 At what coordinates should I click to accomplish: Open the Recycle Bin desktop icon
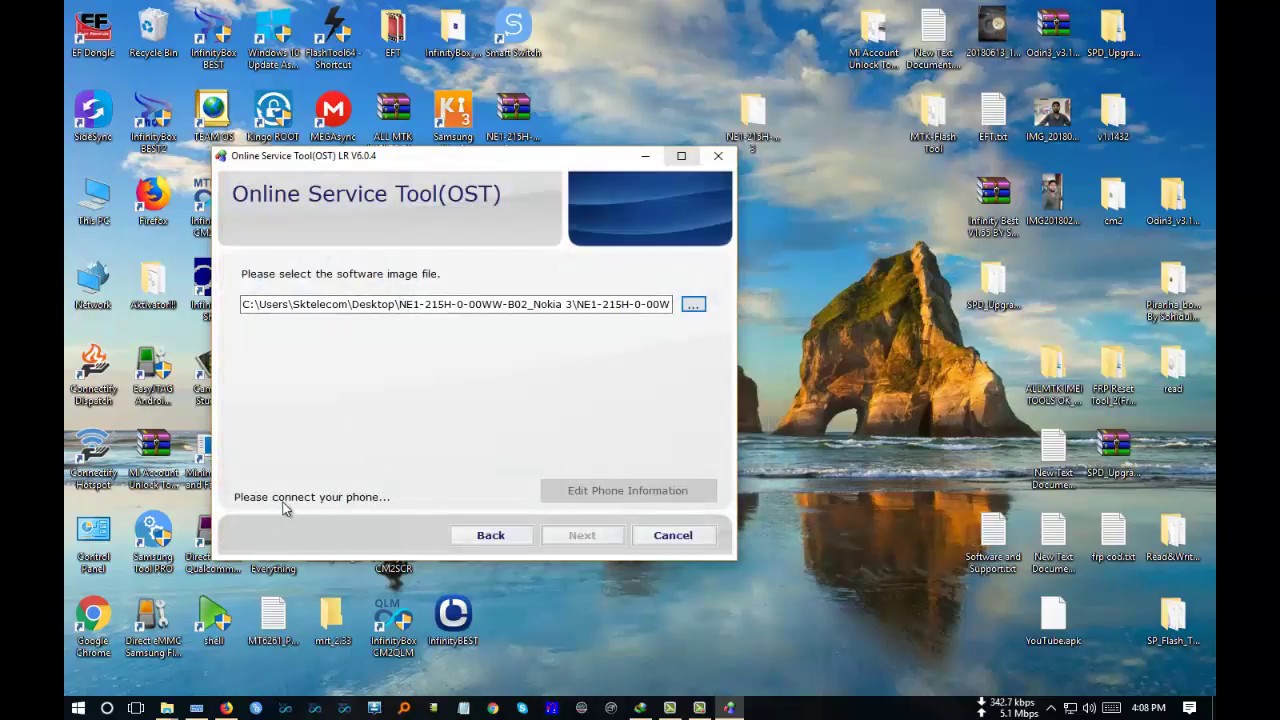[153, 33]
